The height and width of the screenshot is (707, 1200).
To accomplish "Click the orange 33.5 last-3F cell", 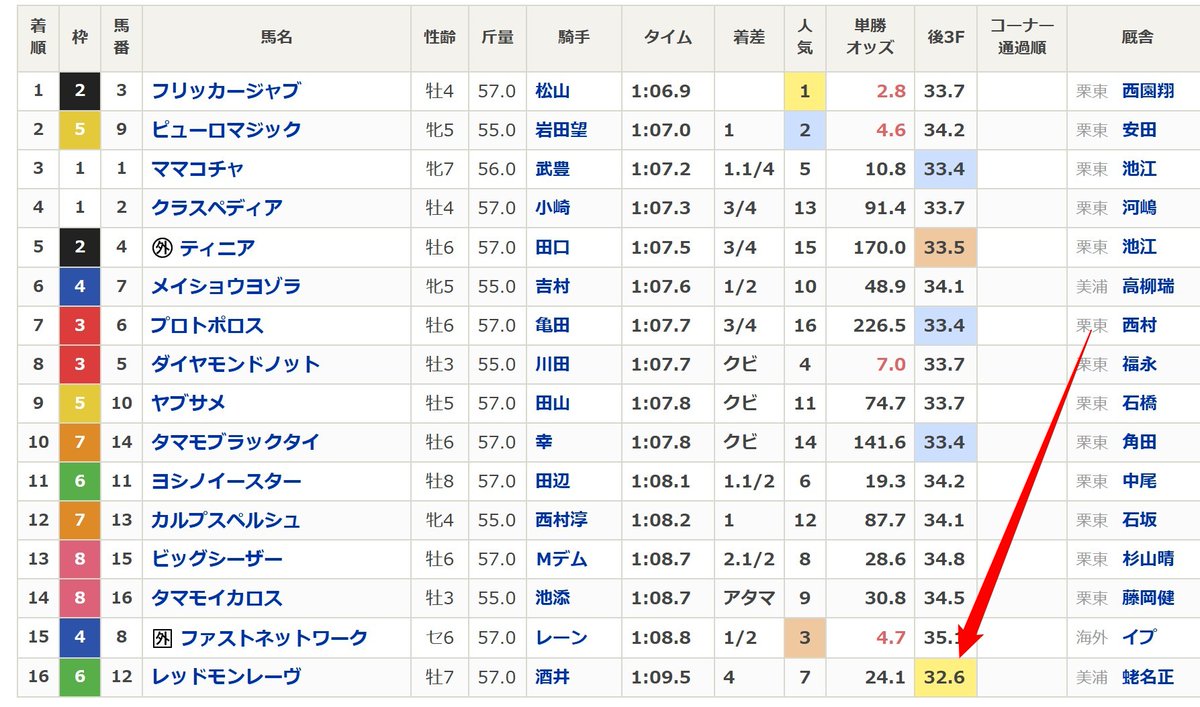I will tap(945, 247).
